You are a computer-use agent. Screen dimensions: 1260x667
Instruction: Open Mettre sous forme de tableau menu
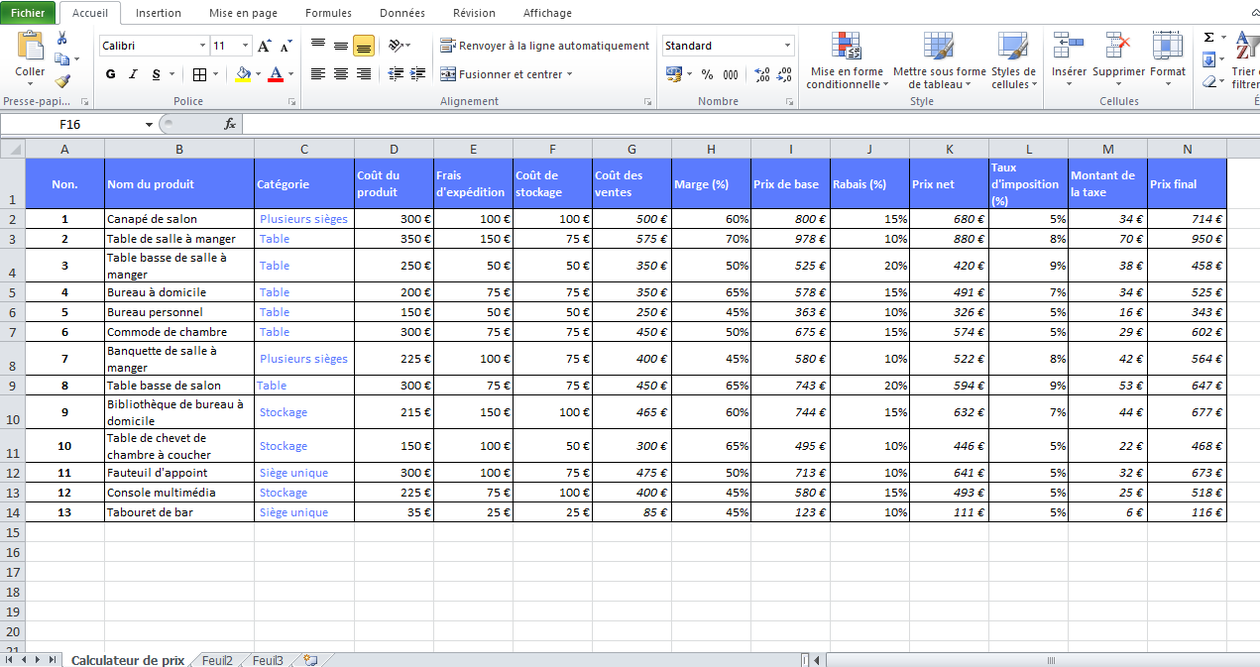coord(939,60)
